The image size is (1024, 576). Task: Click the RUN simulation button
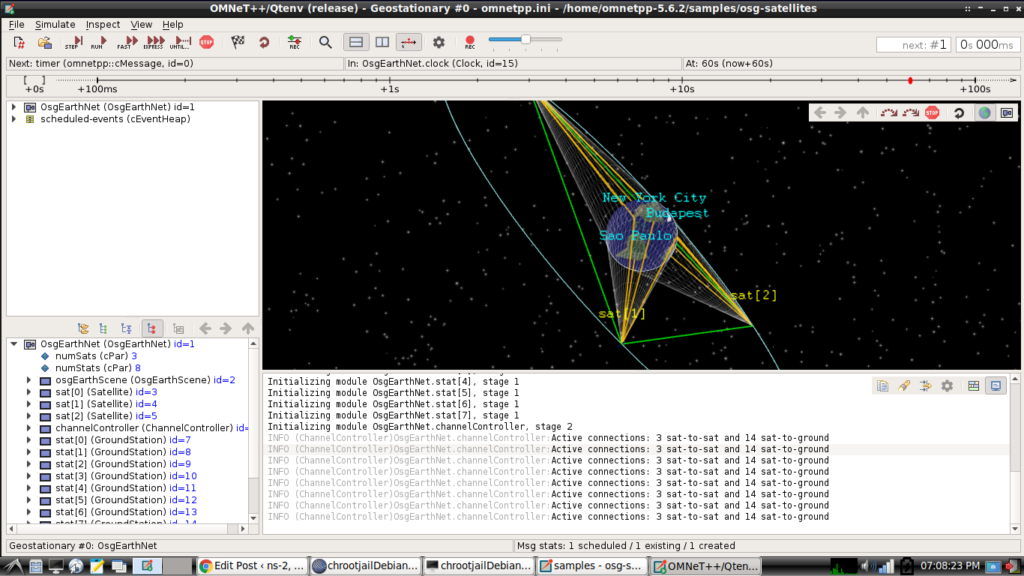[99, 43]
